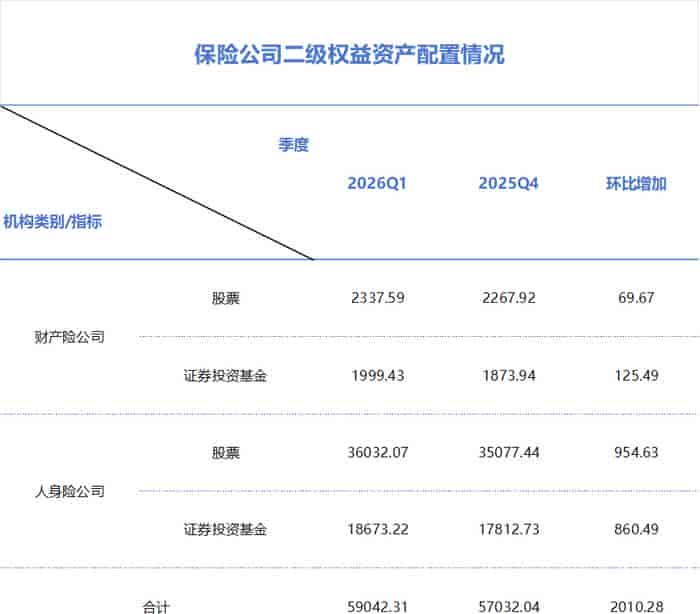This screenshot has width=700, height=614.
Task: Click the 2025Q4 column header
Action: click(508, 183)
